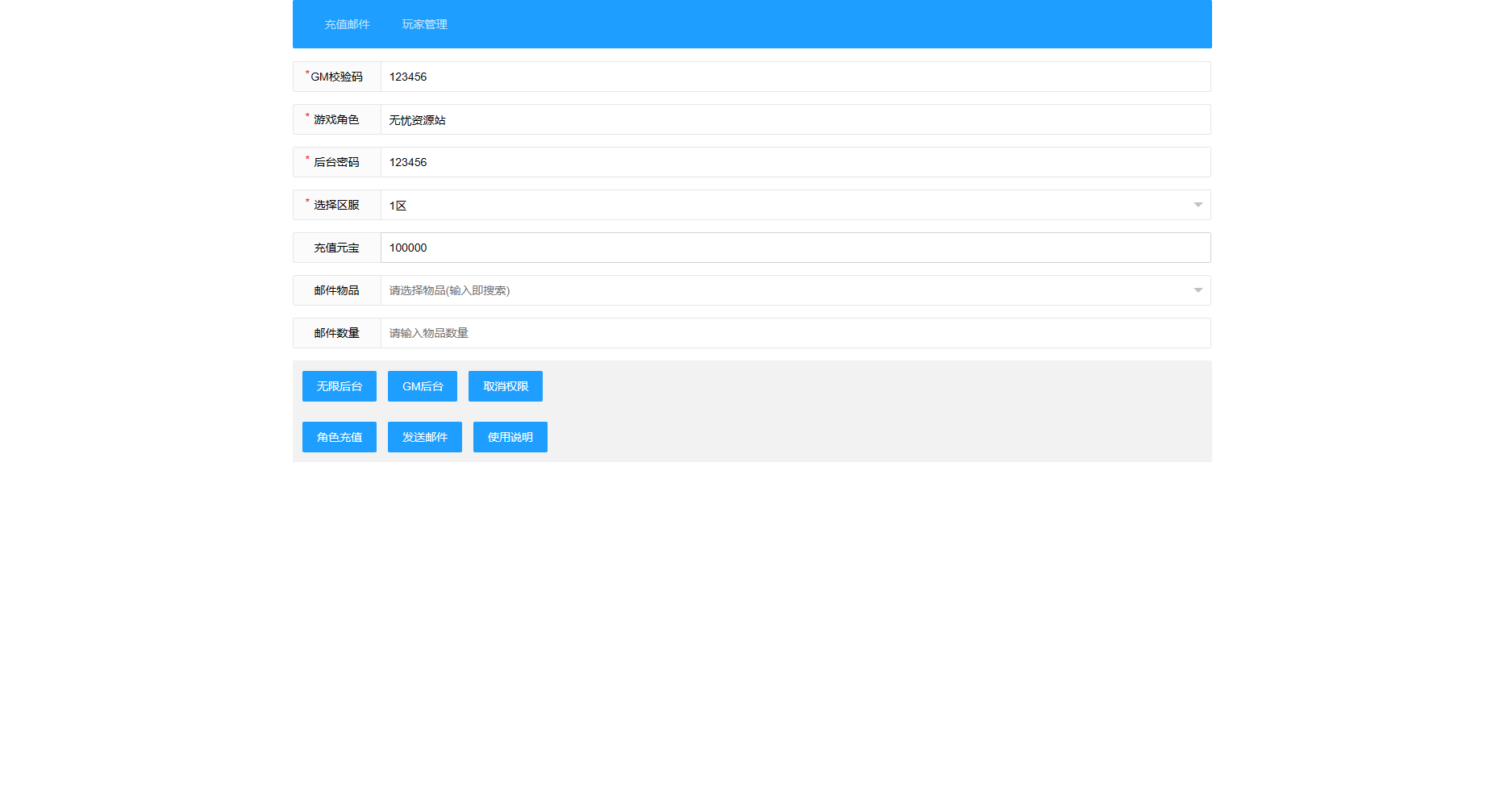Open 使用说明 instructions button

click(x=510, y=437)
